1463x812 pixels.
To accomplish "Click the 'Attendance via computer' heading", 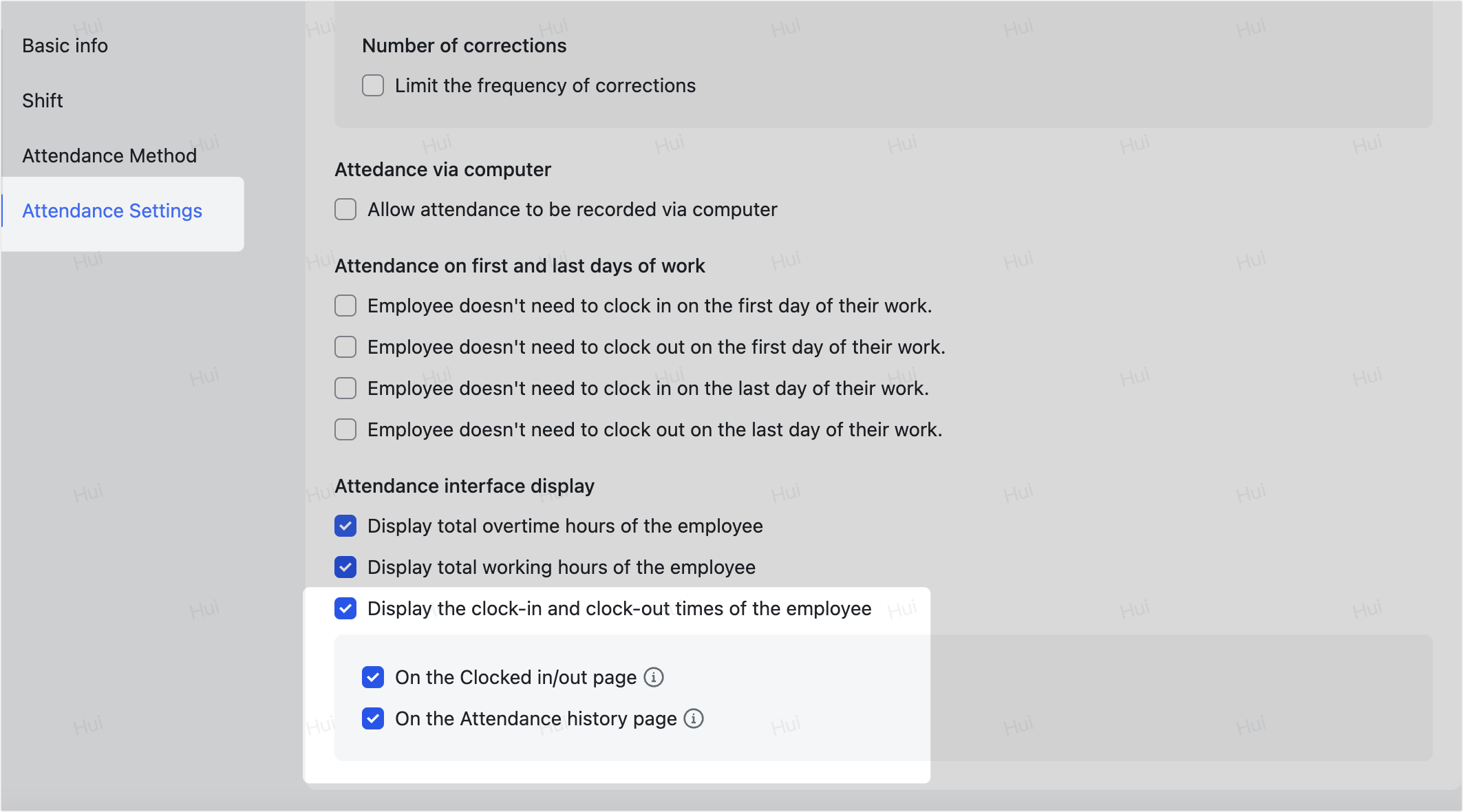I will coord(442,169).
